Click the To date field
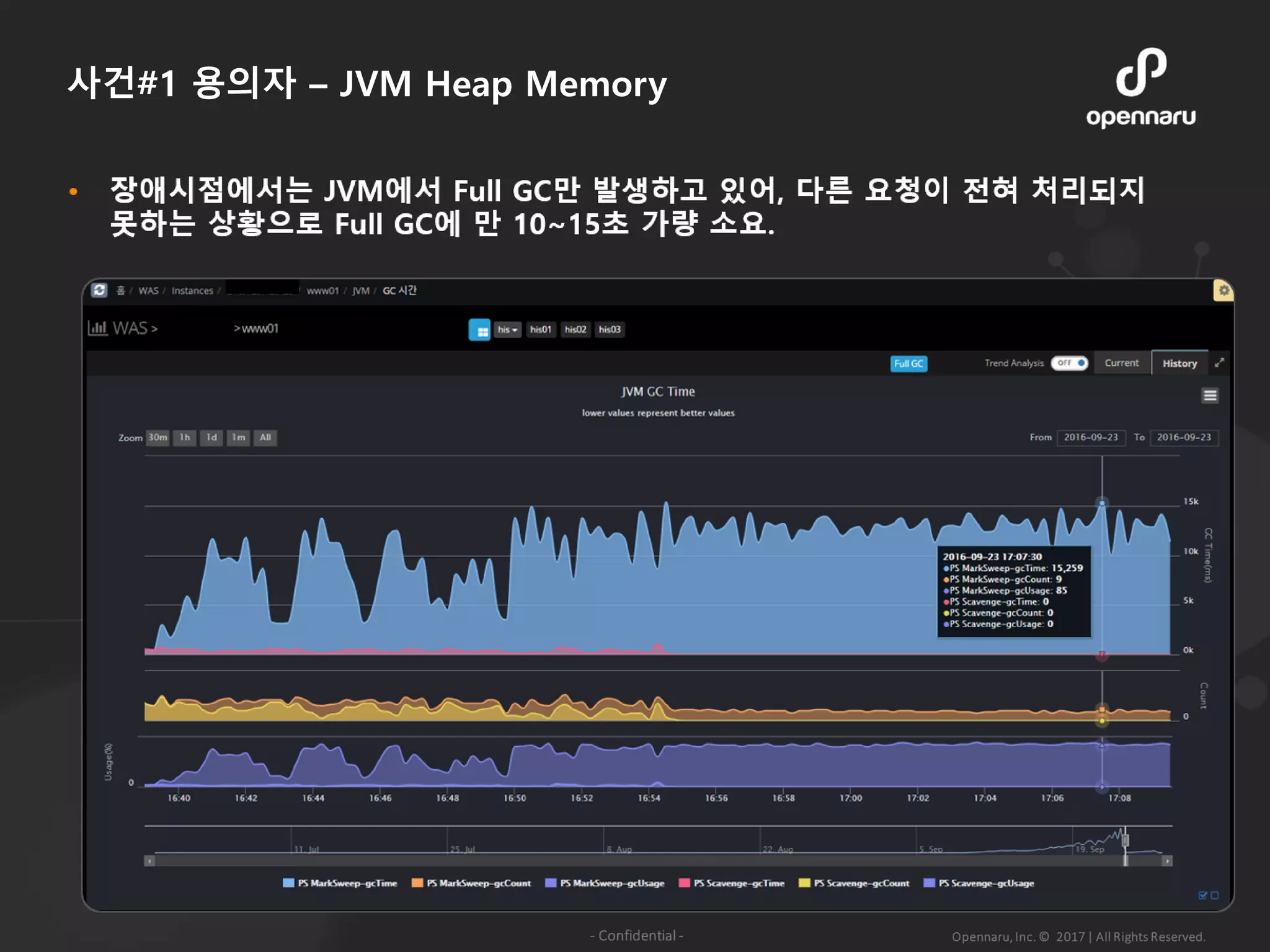 (x=1184, y=438)
